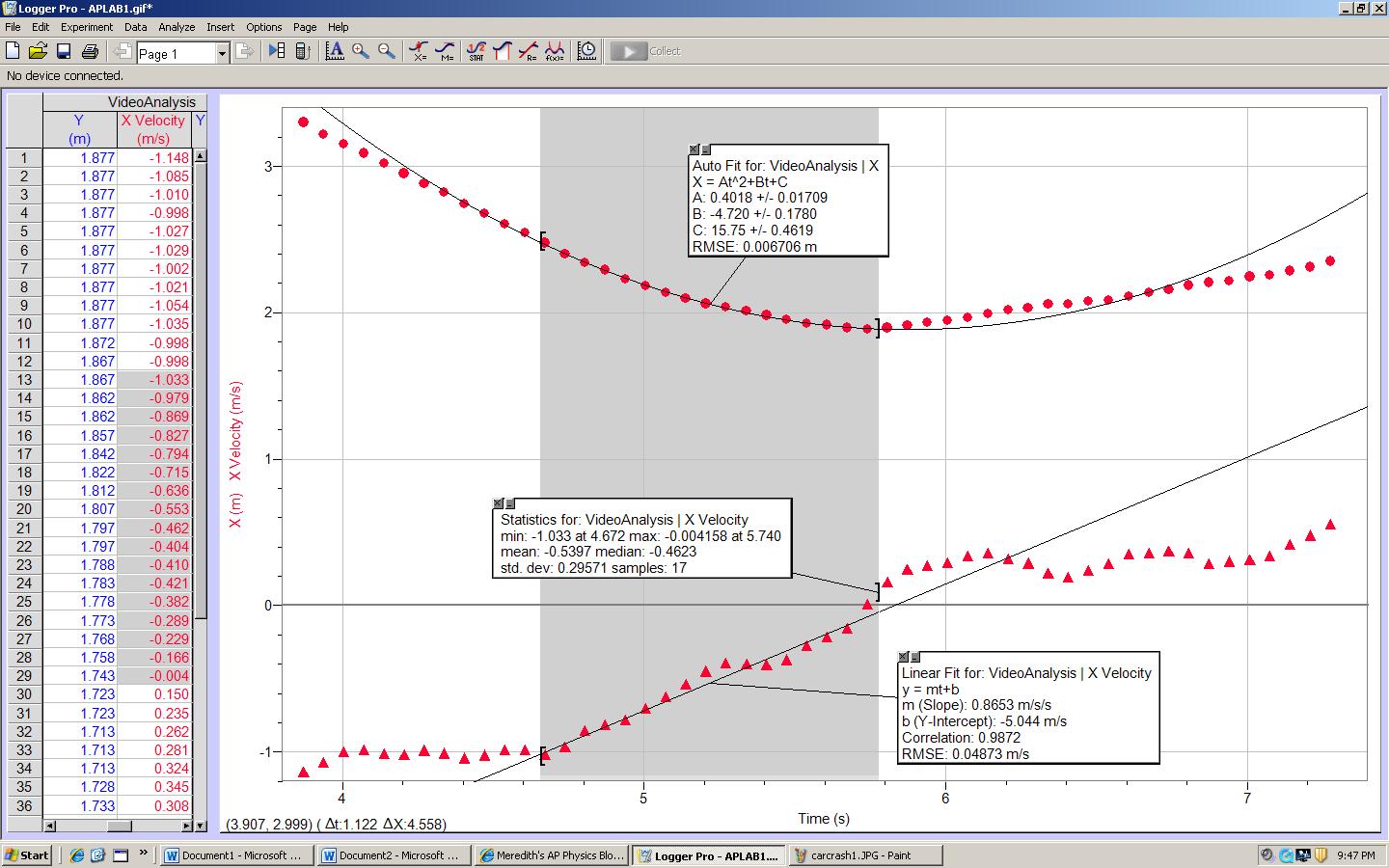This screenshot has width=1389, height=868.
Task: Click the Windows Start button
Action: point(27,855)
